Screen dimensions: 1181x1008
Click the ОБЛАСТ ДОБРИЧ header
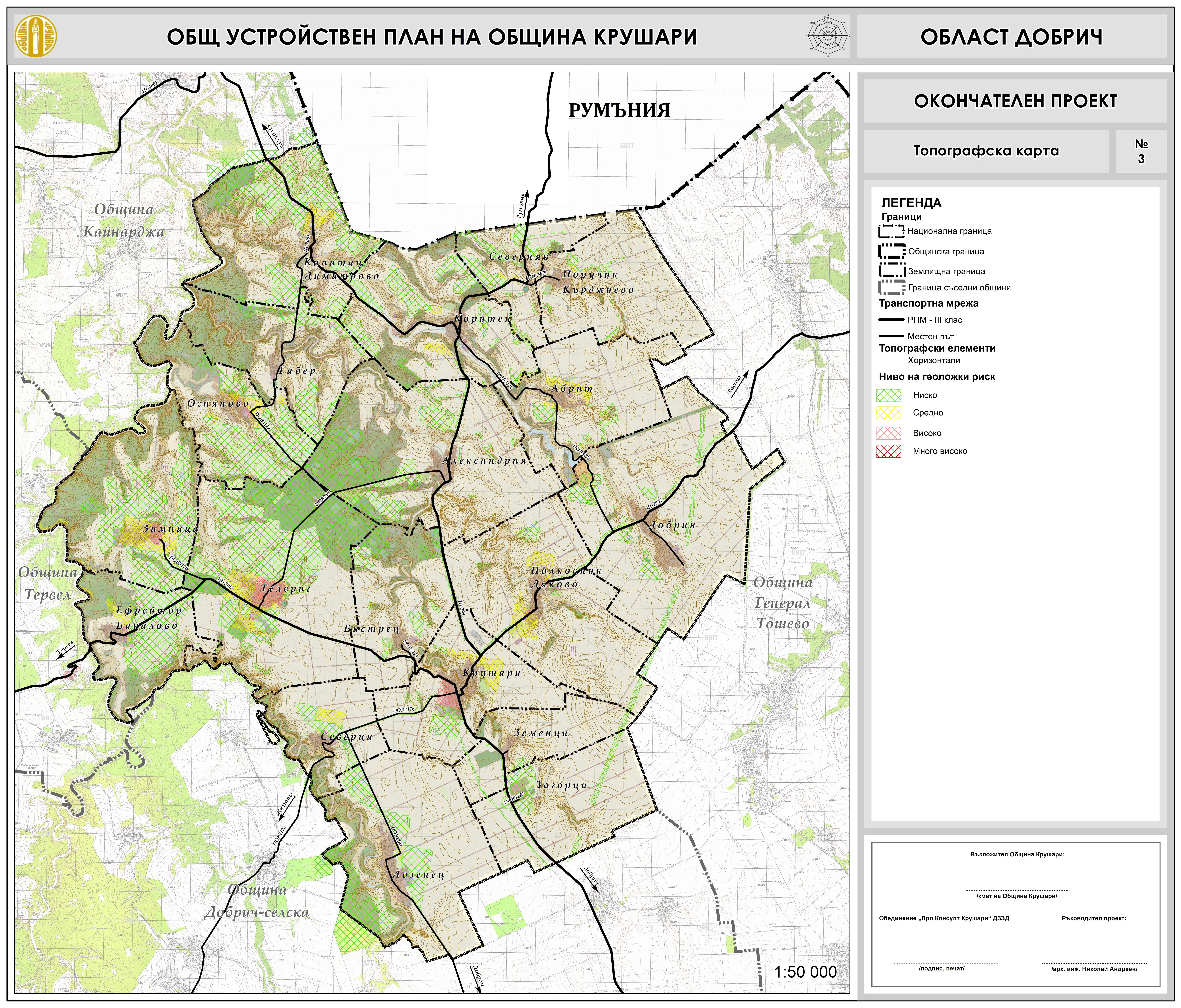coord(1012,36)
